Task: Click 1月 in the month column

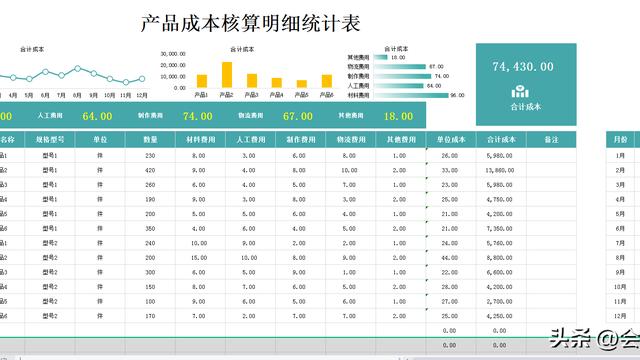Action: click(620, 156)
